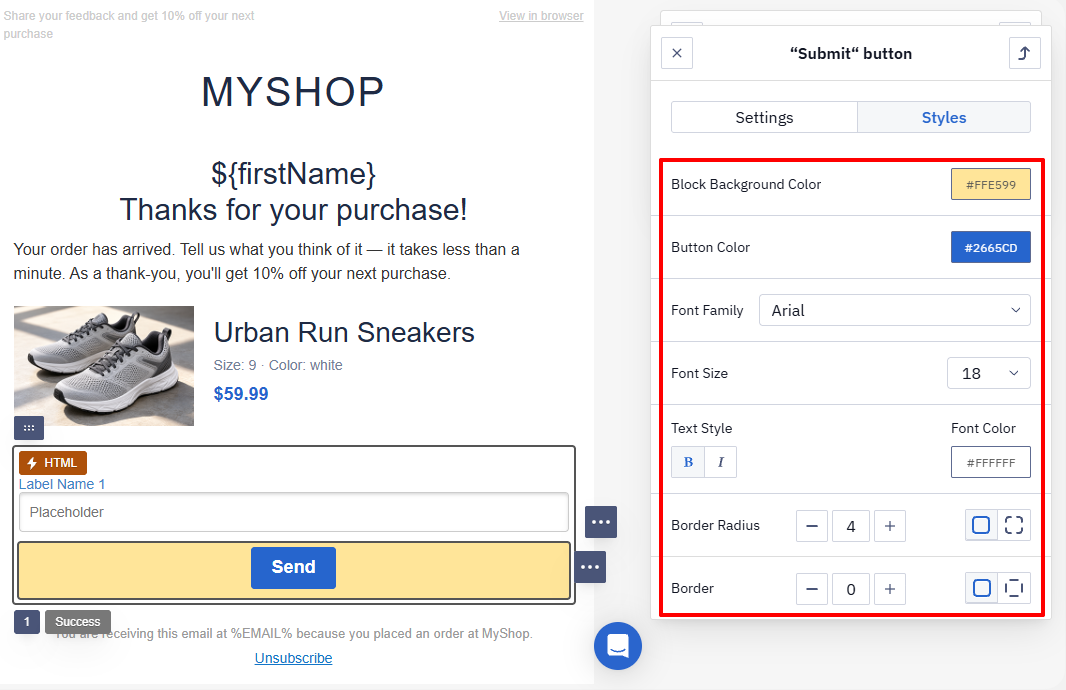1066x690 pixels.
Task: Click the drag handle grid icon
Action: (x=29, y=428)
